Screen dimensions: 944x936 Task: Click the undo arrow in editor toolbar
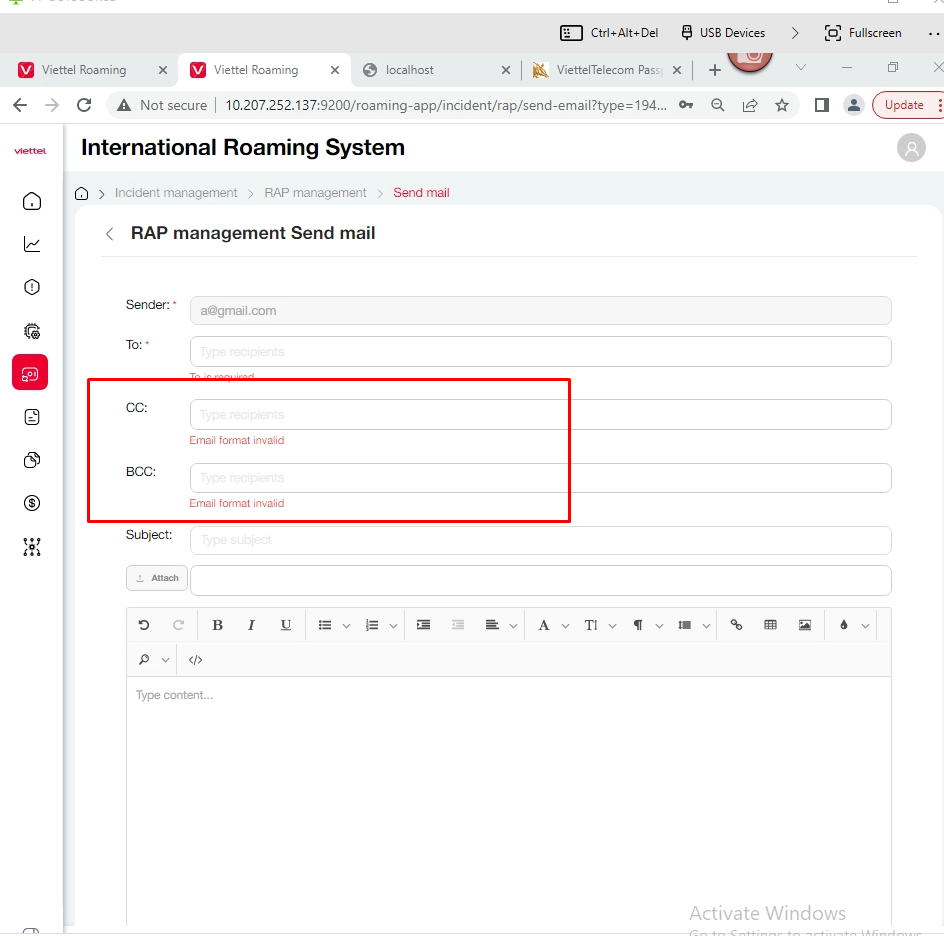144,625
